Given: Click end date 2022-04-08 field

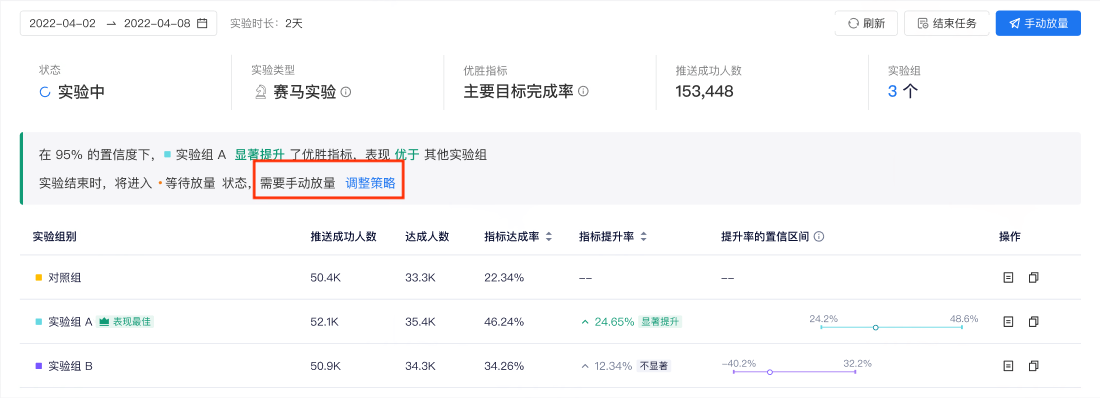Looking at the screenshot, I should point(157,23).
